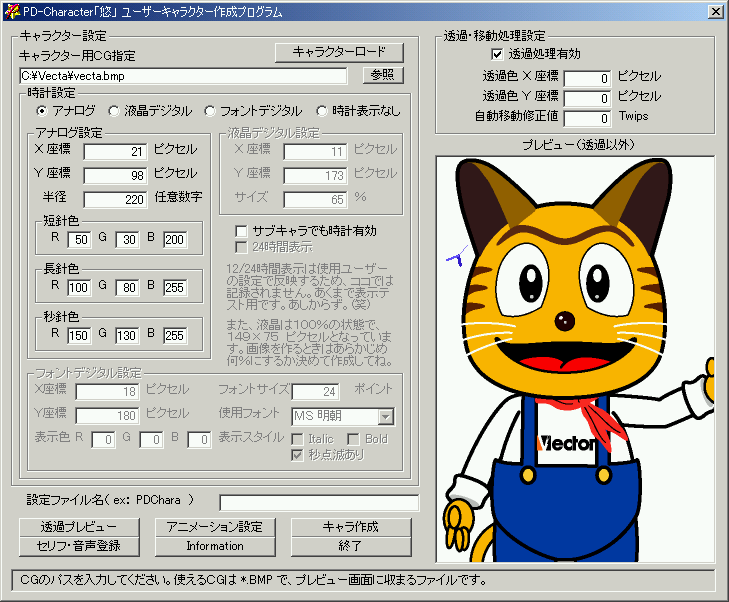The image size is (729, 602).
Task: Select the 液晶デジタル clock radio button
Action: coord(113,111)
